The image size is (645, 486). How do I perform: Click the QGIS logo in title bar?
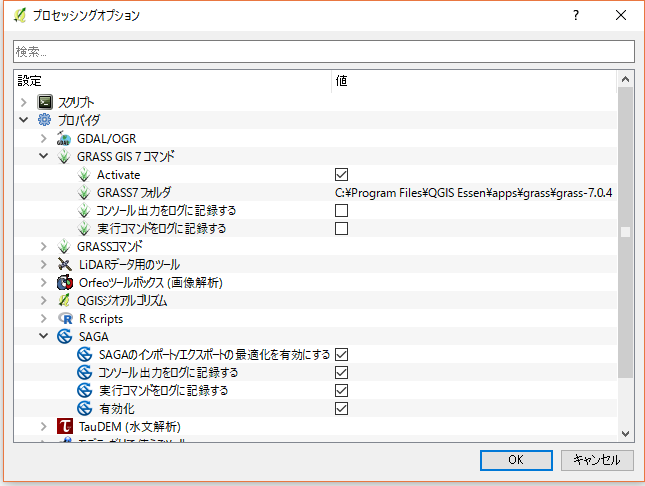click(x=19, y=16)
